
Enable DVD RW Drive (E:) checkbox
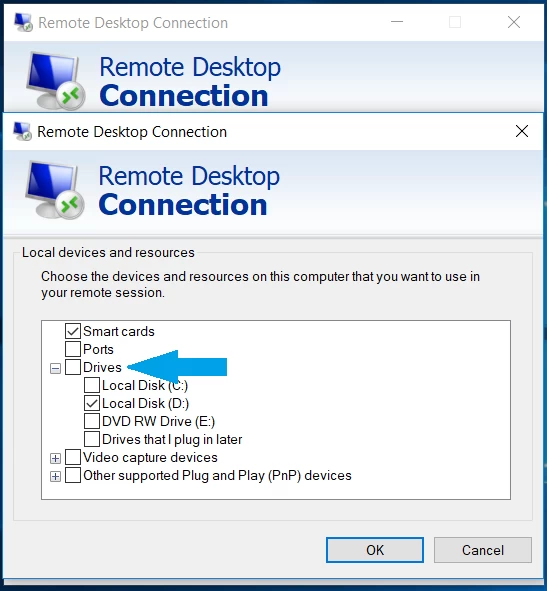(92, 421)
